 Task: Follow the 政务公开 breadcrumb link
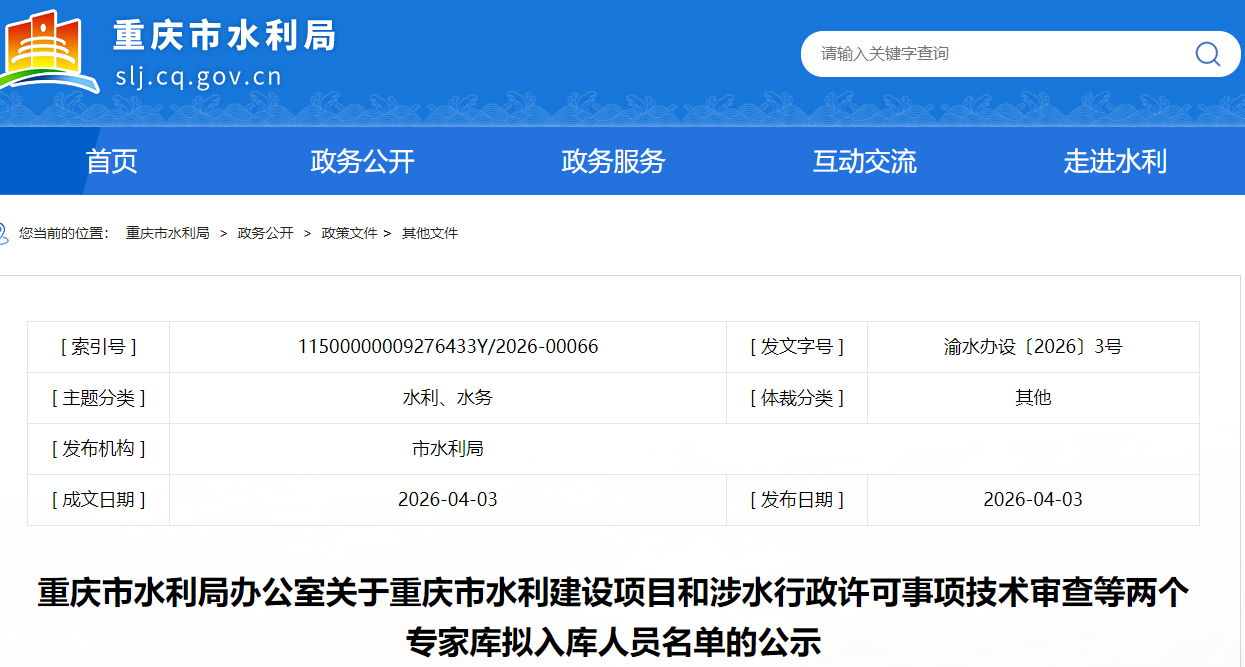pyautogui.click(x=265, y=233)
